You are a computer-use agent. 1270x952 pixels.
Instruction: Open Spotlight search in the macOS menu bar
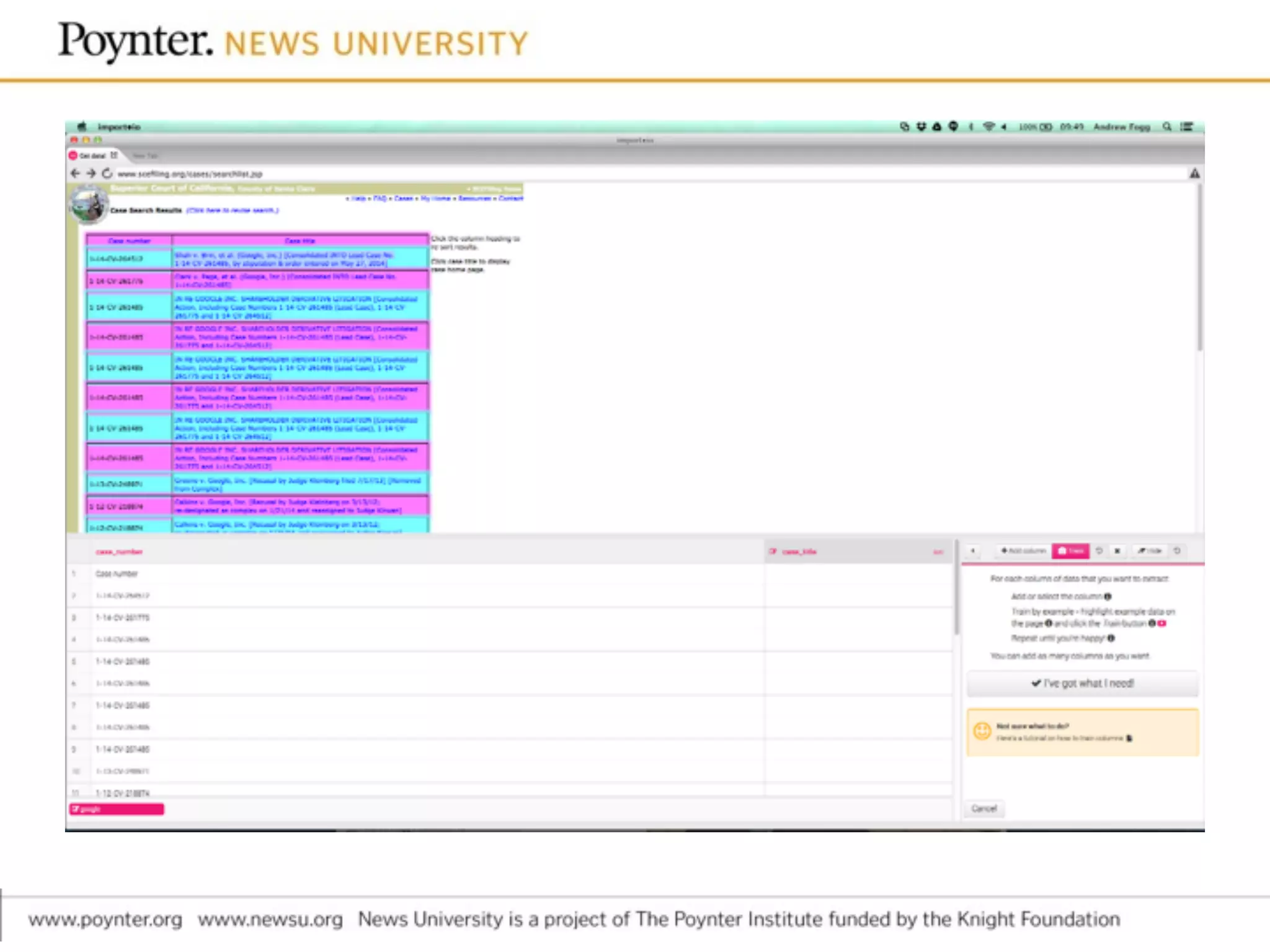tap(1167, 126)
